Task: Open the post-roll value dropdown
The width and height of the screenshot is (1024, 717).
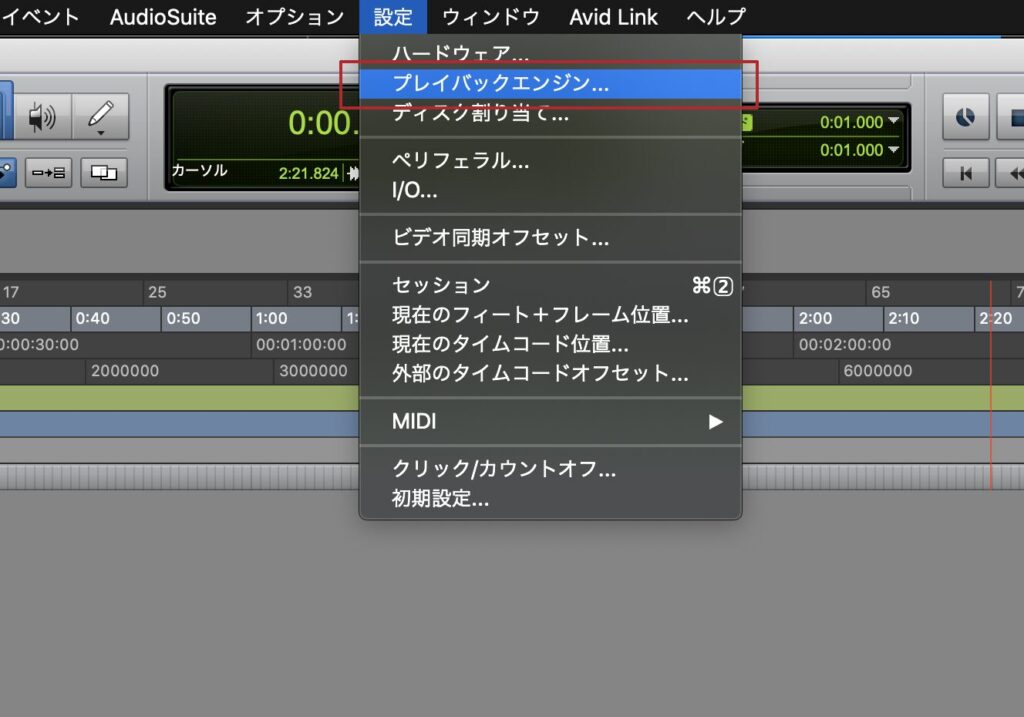Action: 895,150
